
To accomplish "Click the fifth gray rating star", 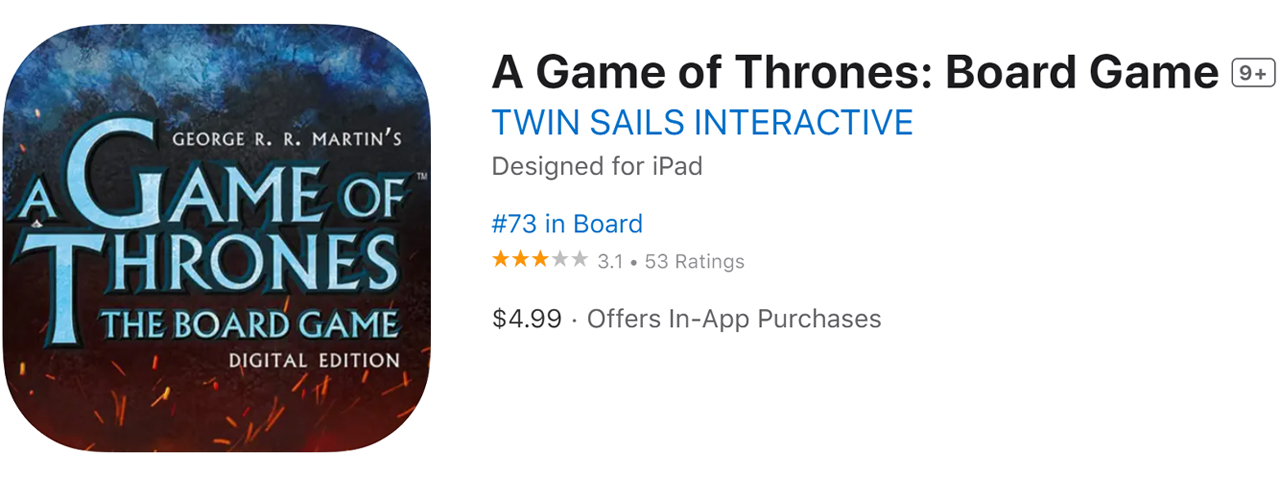I will [x=579, y=261].
